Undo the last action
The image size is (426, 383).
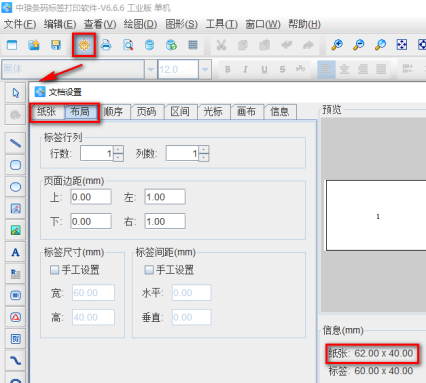coord(286,45)
